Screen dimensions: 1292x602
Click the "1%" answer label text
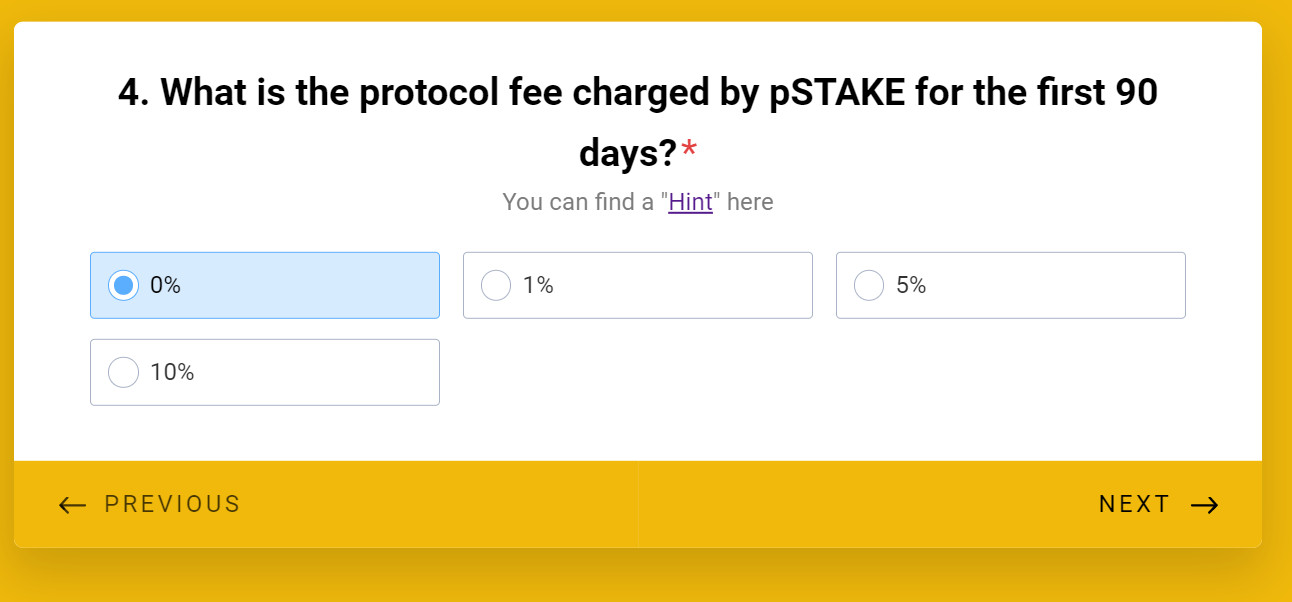(538, 285)
